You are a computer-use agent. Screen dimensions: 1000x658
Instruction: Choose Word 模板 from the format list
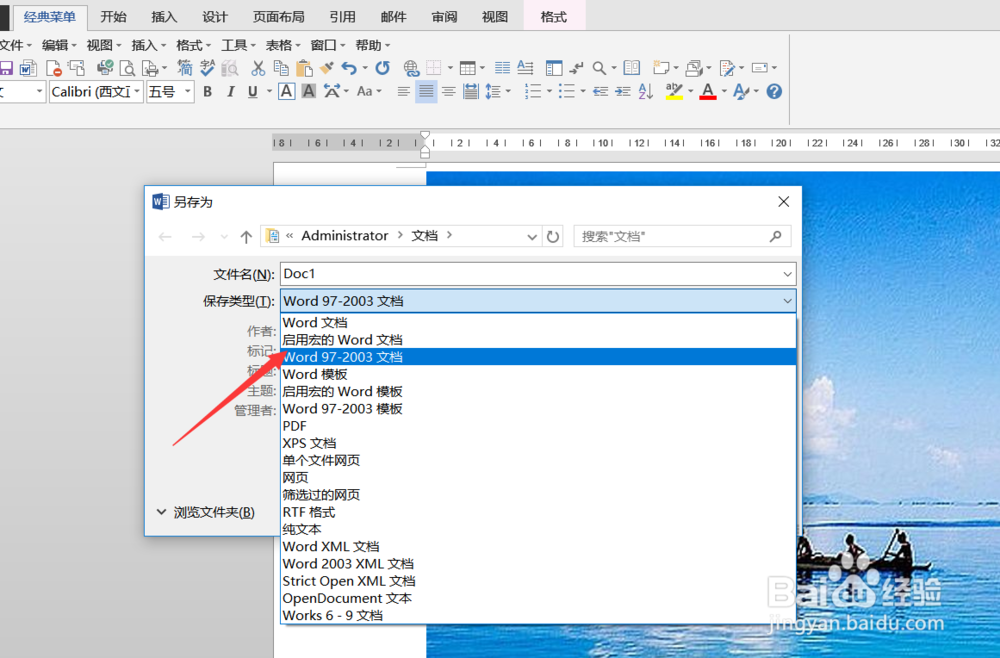314,373
